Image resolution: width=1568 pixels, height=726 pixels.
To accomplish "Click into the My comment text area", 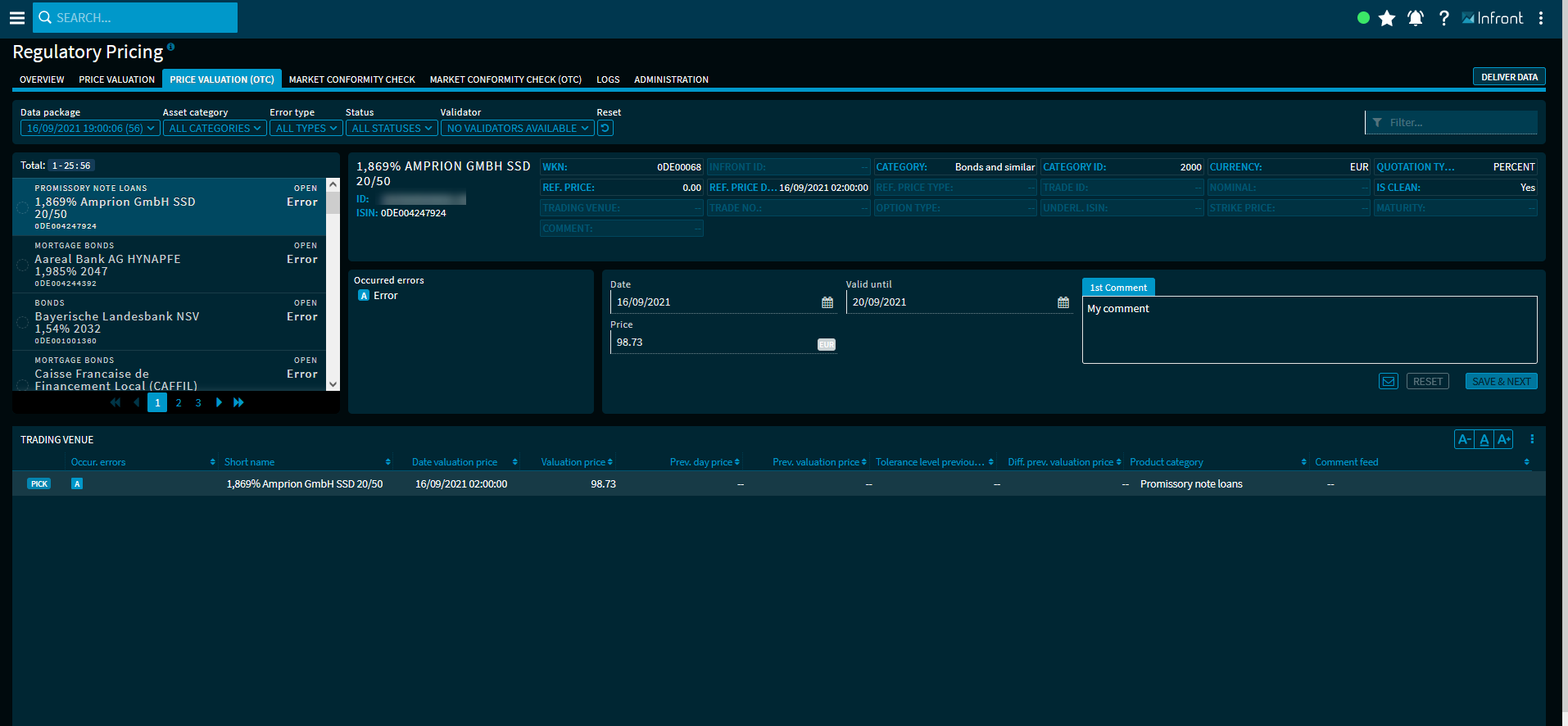I will [1309, 329].
